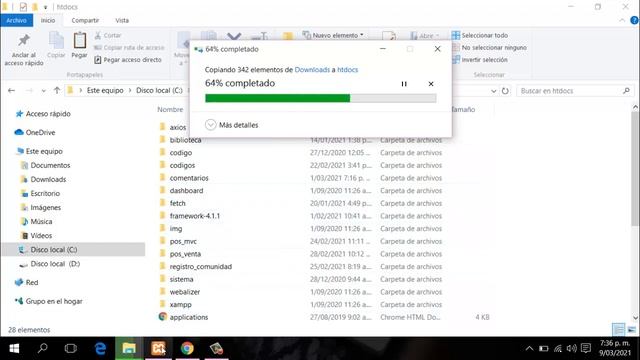Select the dashboard folder
Image resolution: width=640 pixels, height=360 pixels.
click(x=186, y=191)
